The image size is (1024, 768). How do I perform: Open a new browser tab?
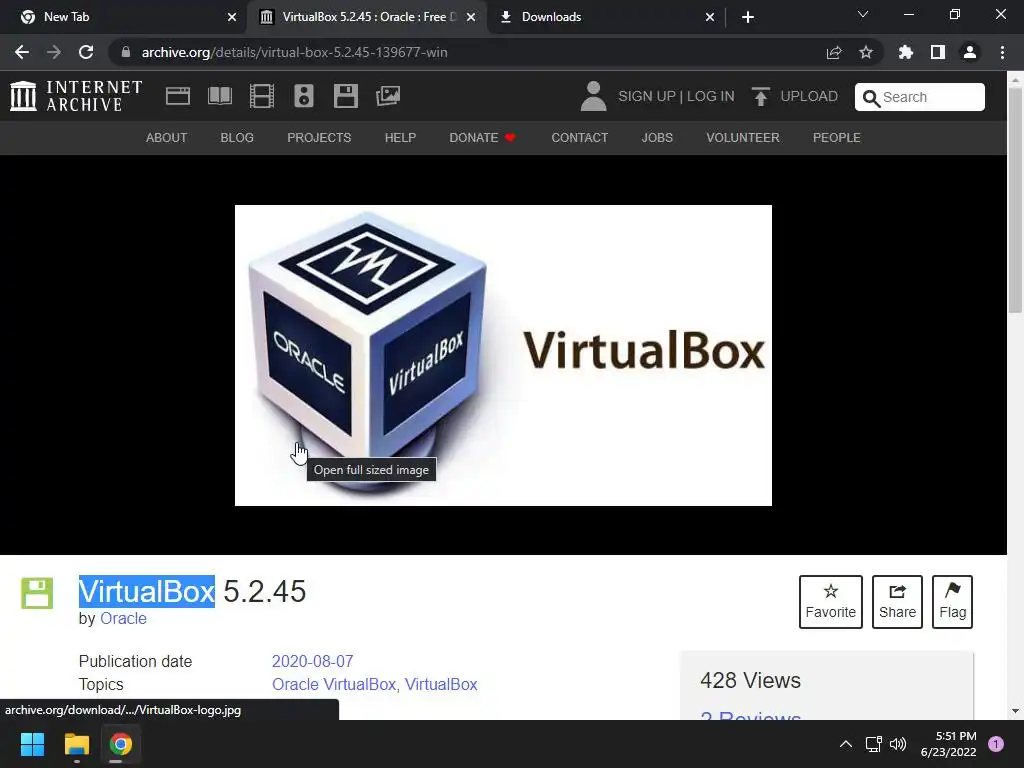click(x=748, y=17)
